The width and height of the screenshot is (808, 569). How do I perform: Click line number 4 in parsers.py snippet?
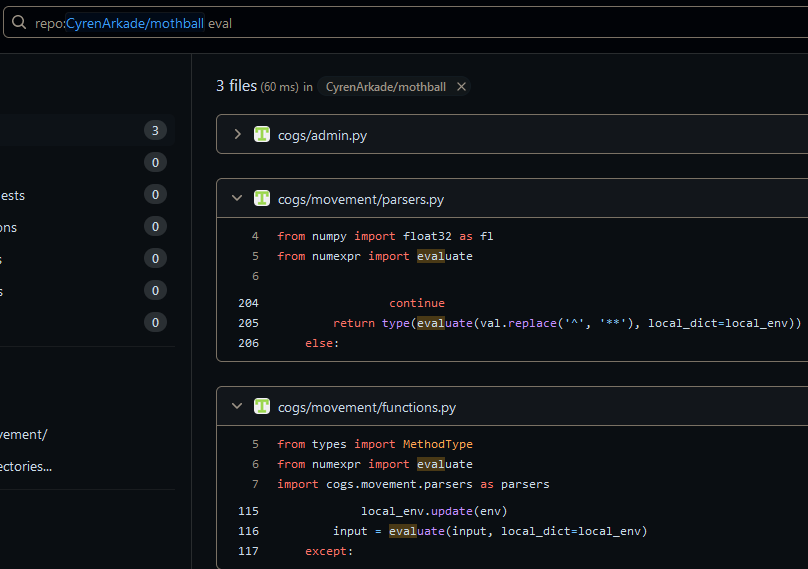pos(254,236)
